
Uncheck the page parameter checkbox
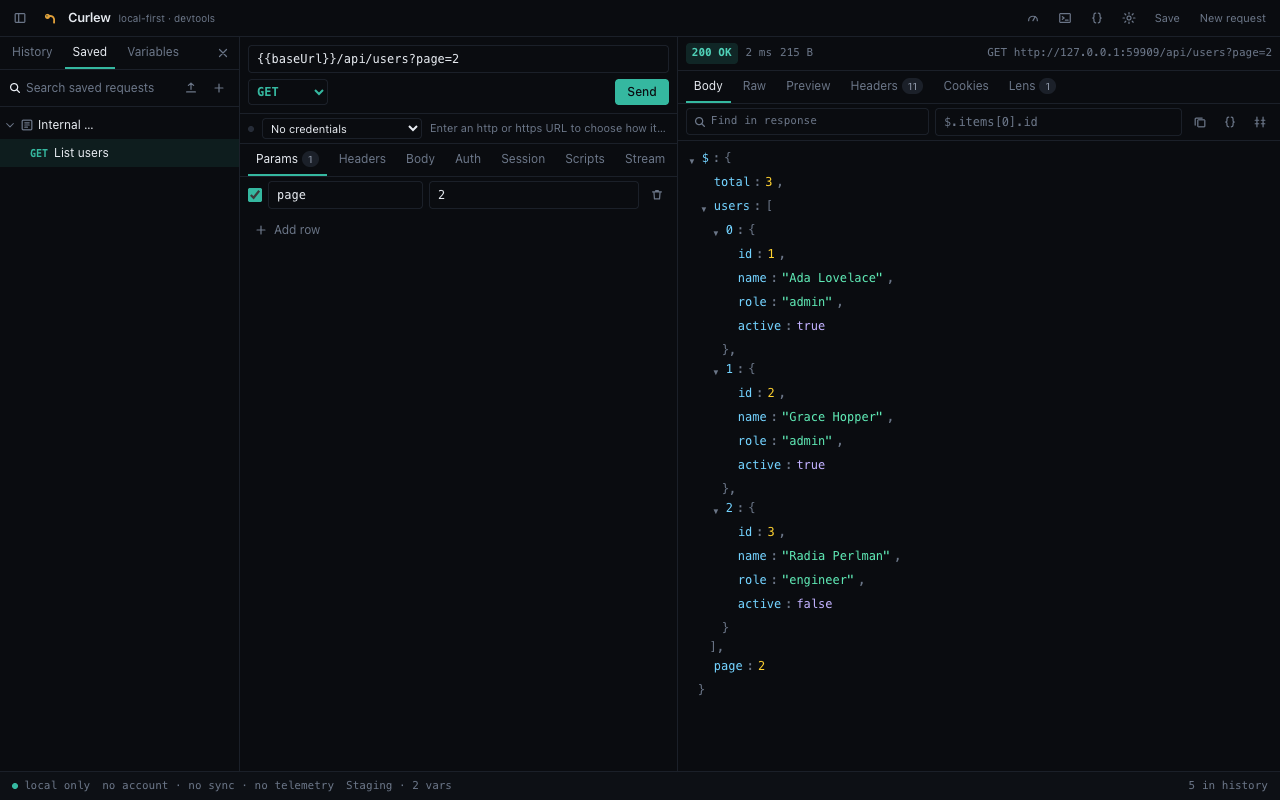[255, 195]
